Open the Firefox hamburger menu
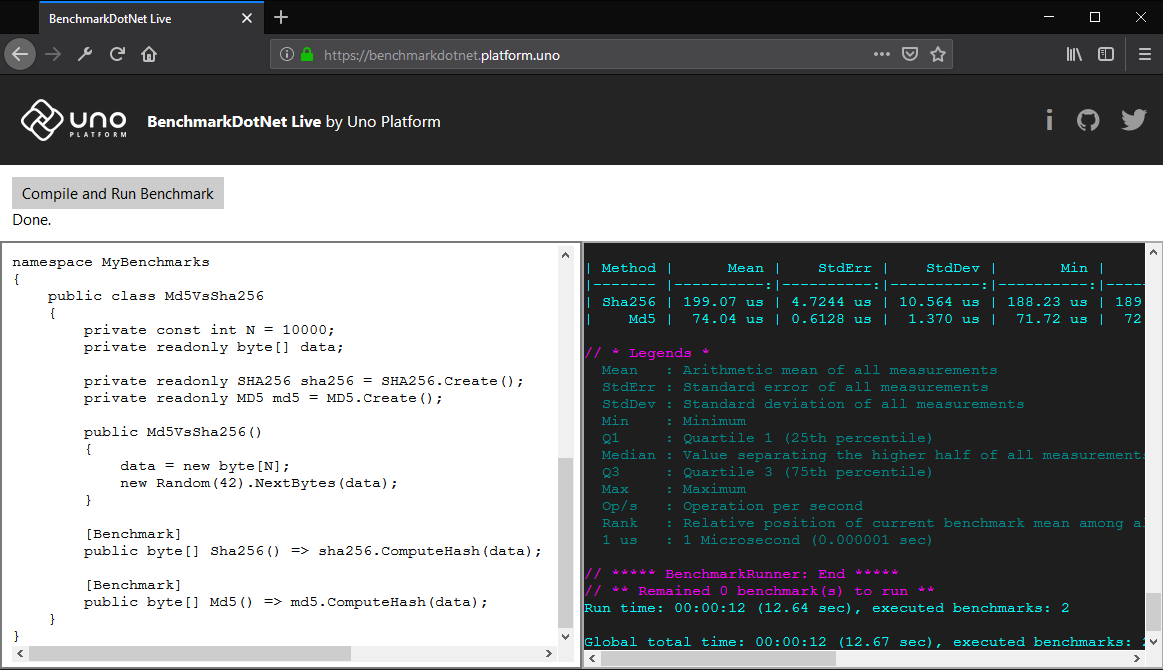 [x=1144, y=54]
